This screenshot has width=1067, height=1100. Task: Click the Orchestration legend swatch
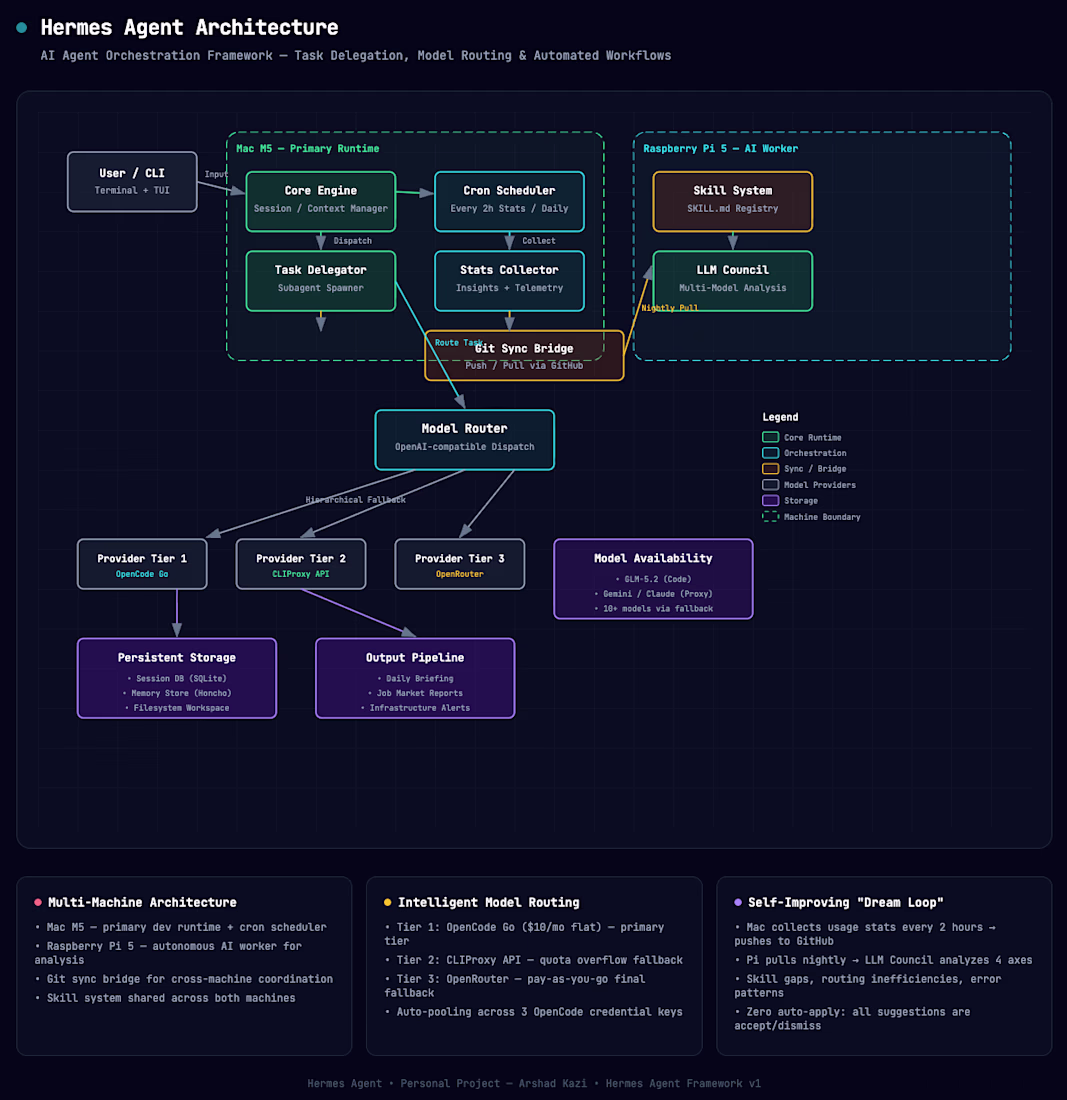point(770,453)
